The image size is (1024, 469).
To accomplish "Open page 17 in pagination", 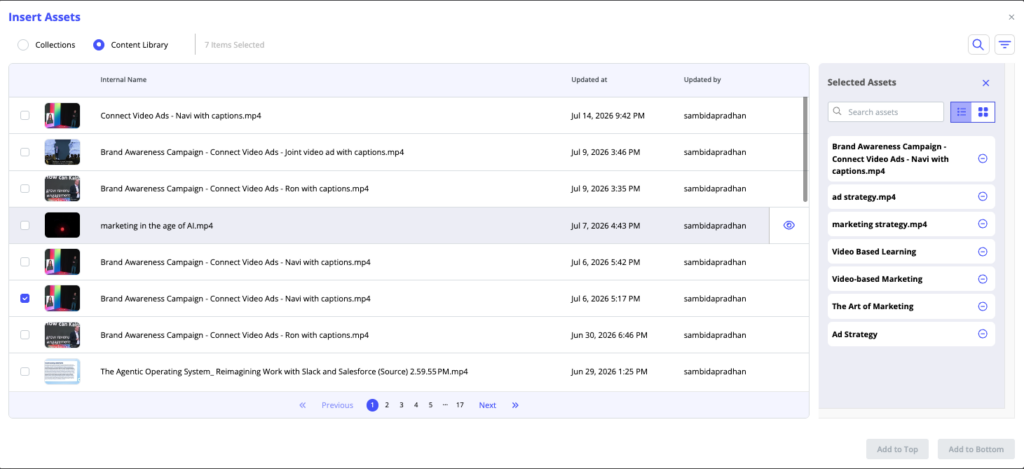I will tap(460, 405).
